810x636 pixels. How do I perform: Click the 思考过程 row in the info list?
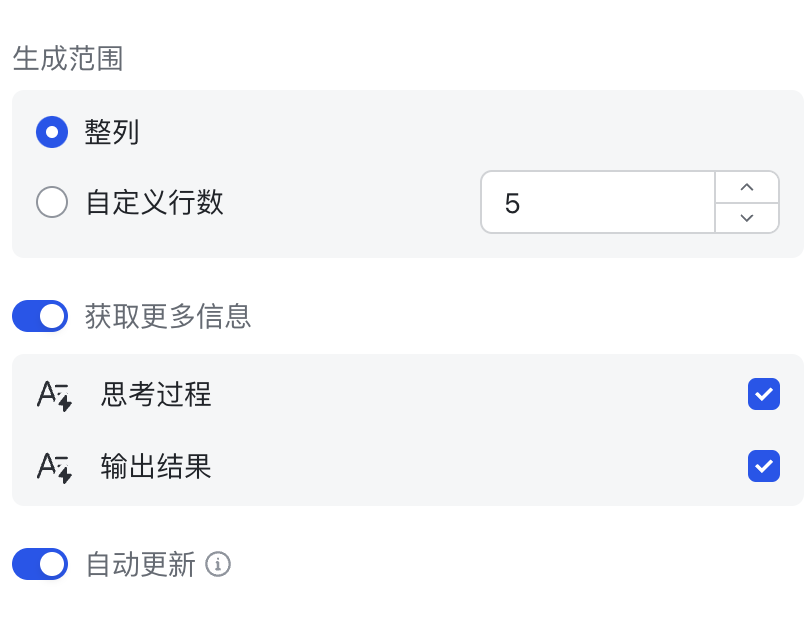tap(408, 394)
